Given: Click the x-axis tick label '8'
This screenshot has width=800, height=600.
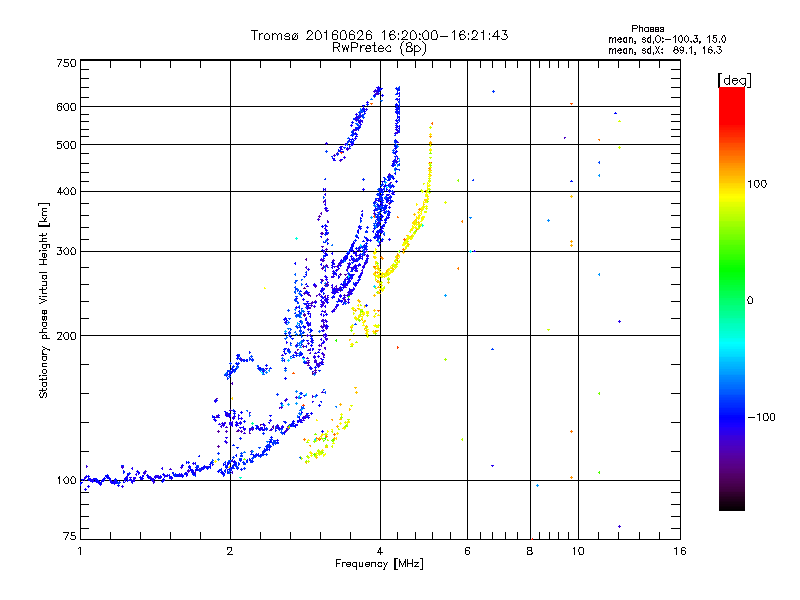Looking at the screenshot, I should pos(530,551).
